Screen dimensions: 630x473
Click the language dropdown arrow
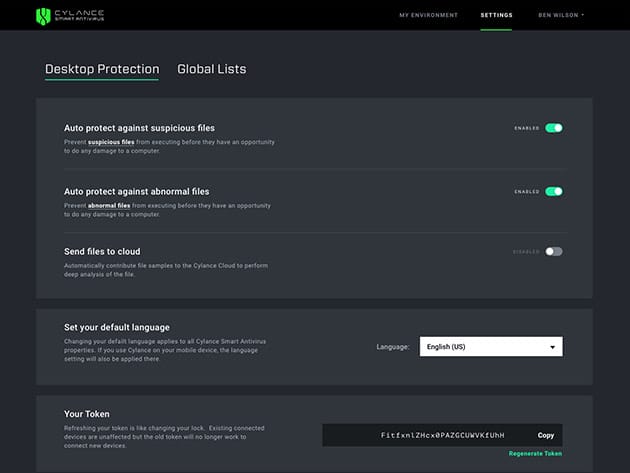(552, 347)
